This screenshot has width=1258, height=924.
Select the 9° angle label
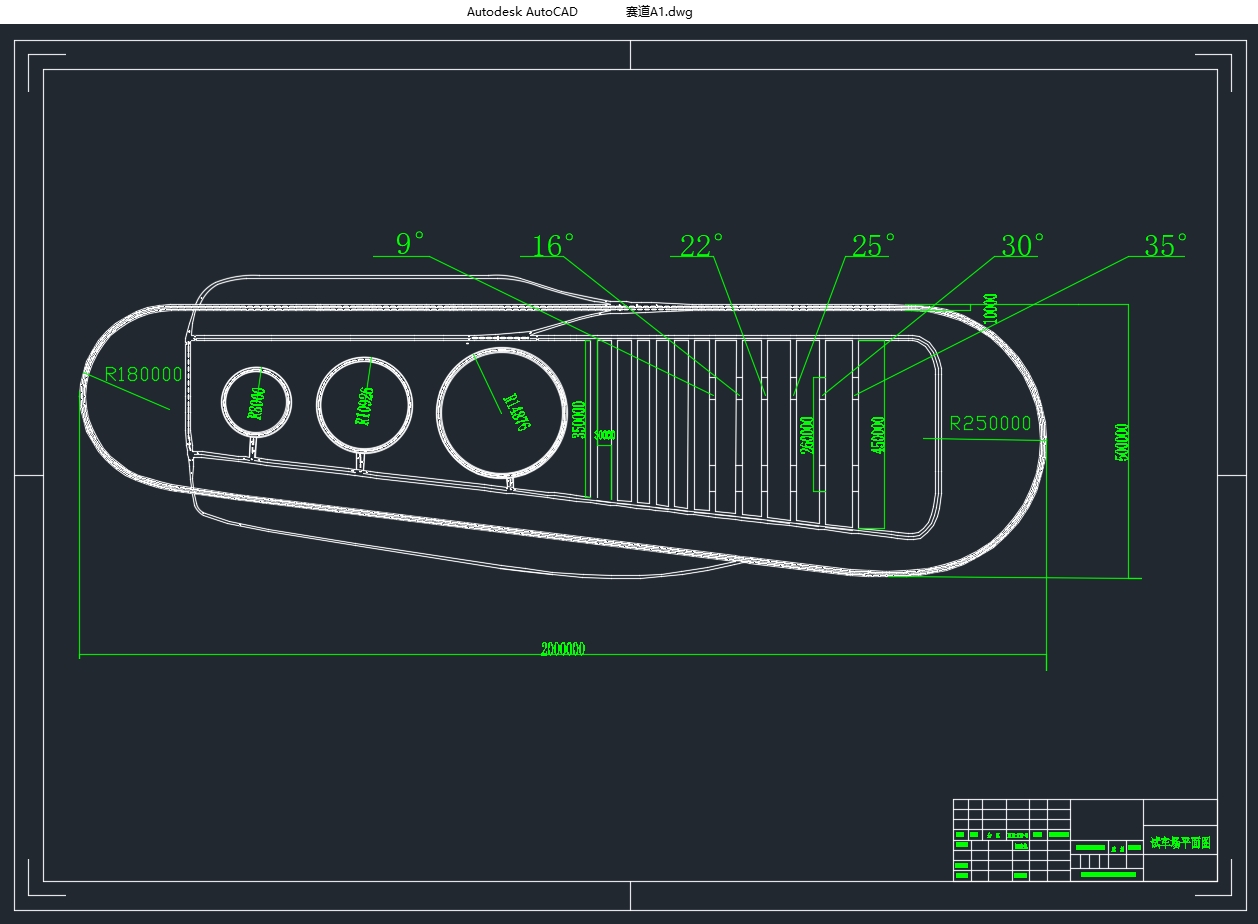pos(410,243)
